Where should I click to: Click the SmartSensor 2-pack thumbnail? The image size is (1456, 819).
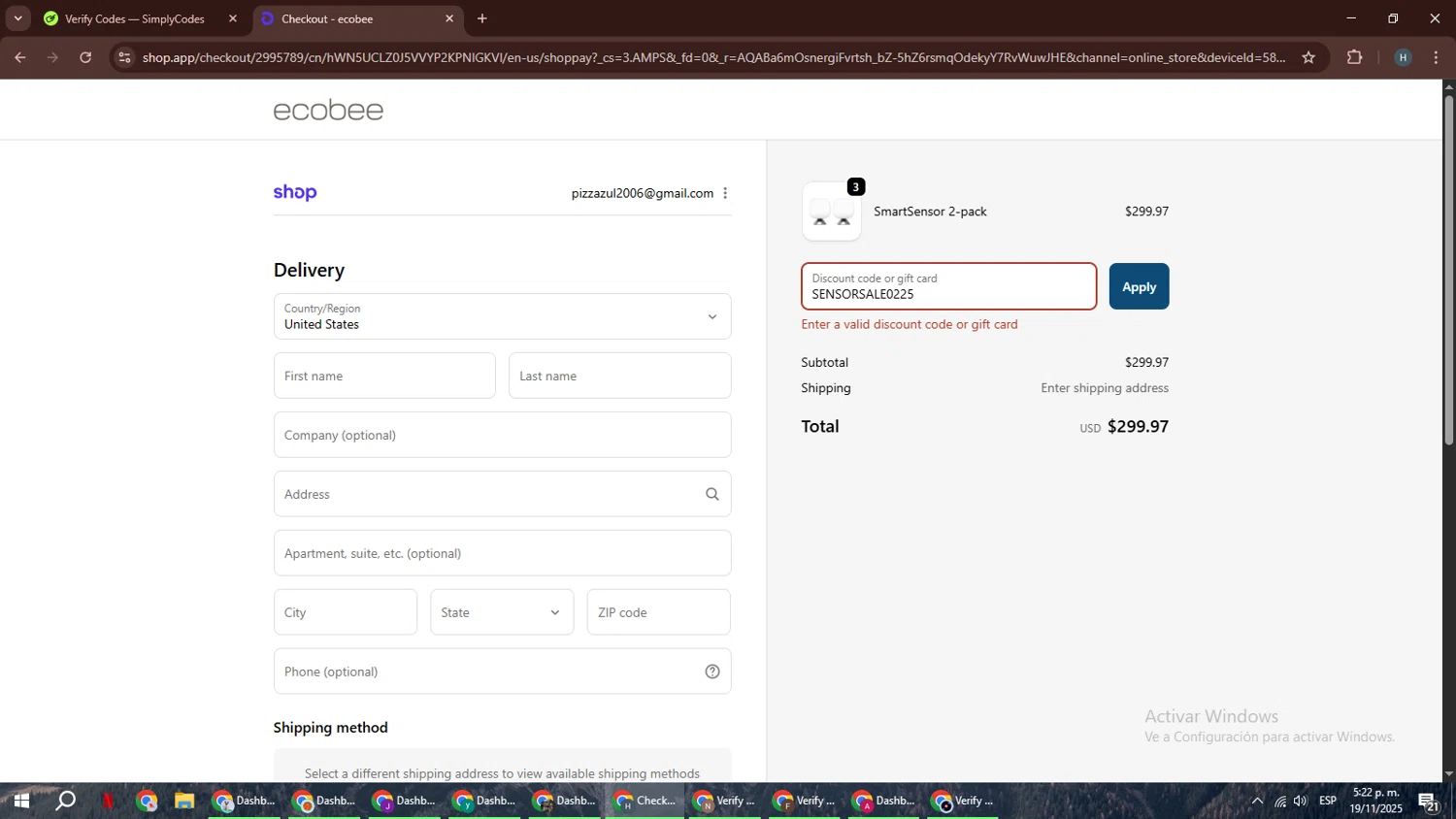[x=832, y=212]
